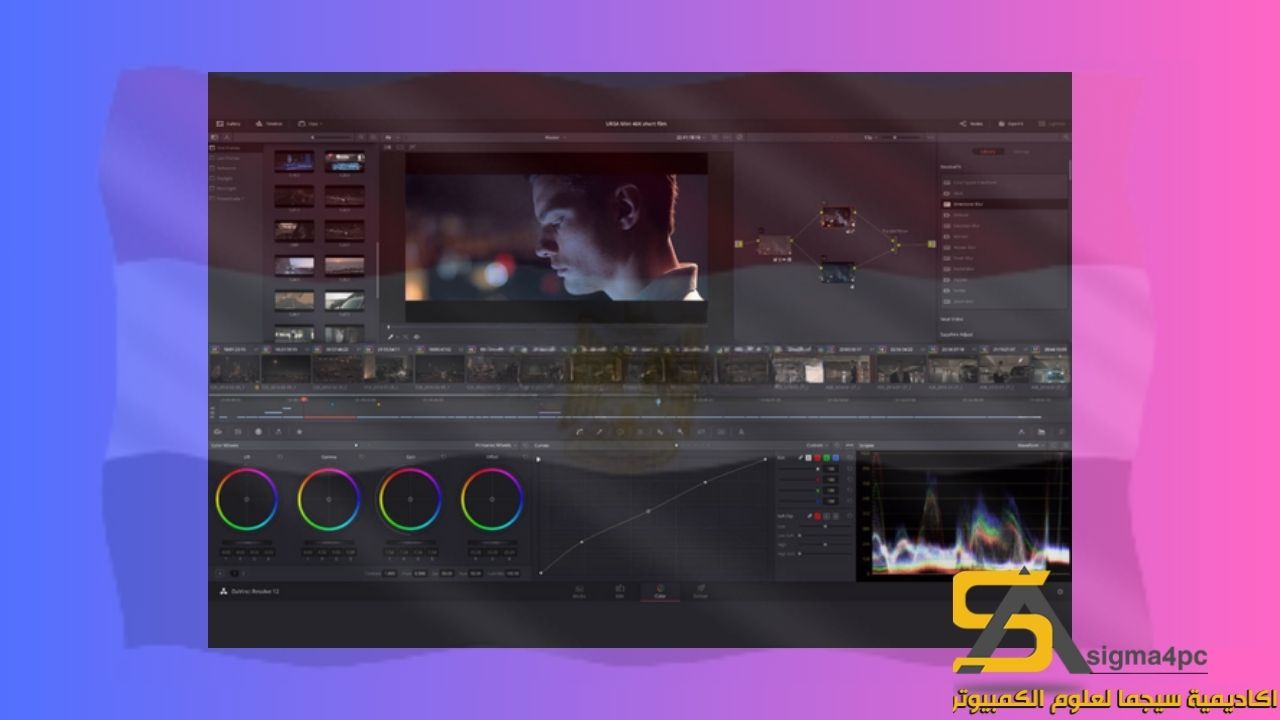This screenshot has width=1280, height=720.
Task: Select the Color Wheels palette icon
Action: pos(259,431)
